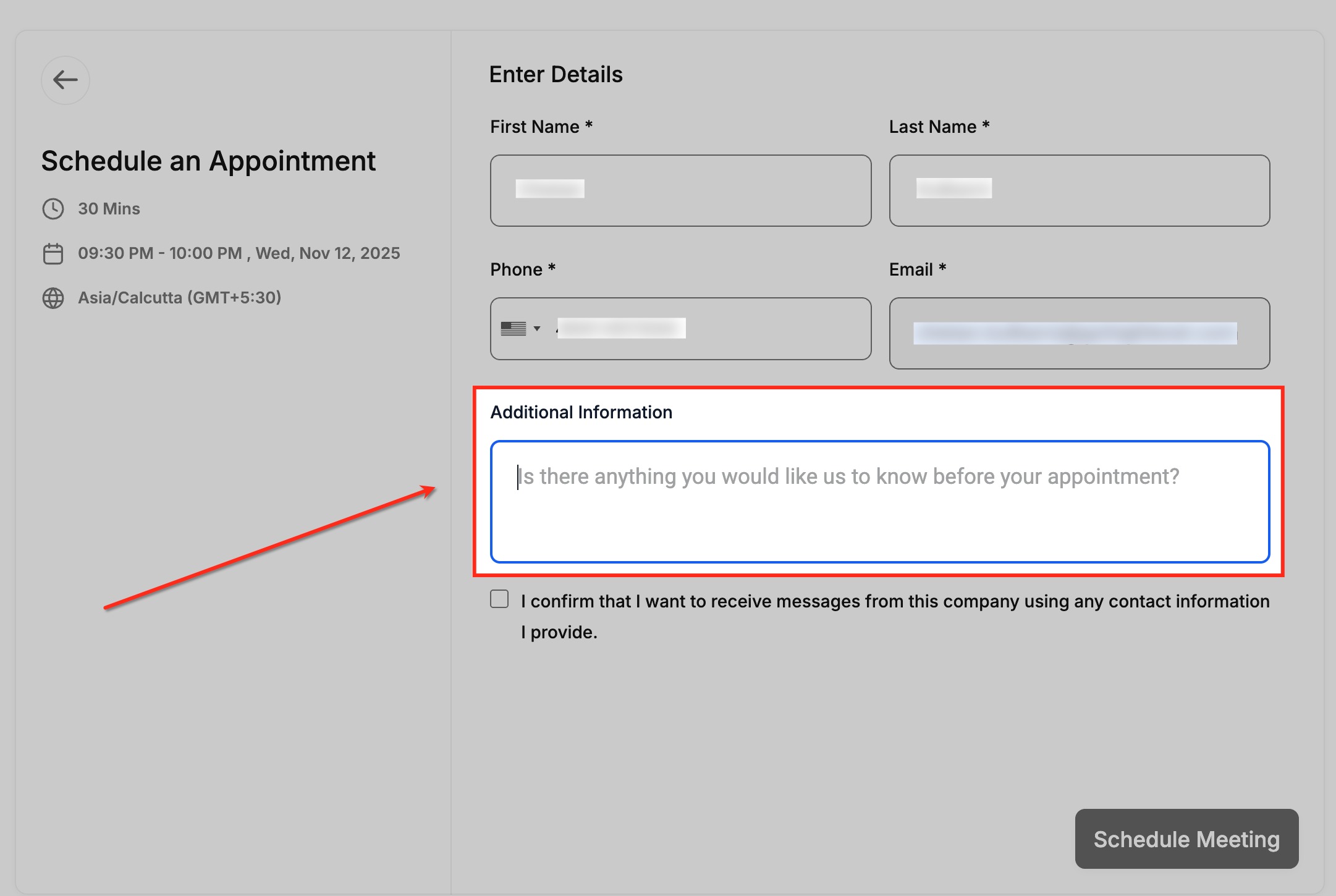
Task: Click the calendar icon beside the appointment date
Action: click(53, 253)
